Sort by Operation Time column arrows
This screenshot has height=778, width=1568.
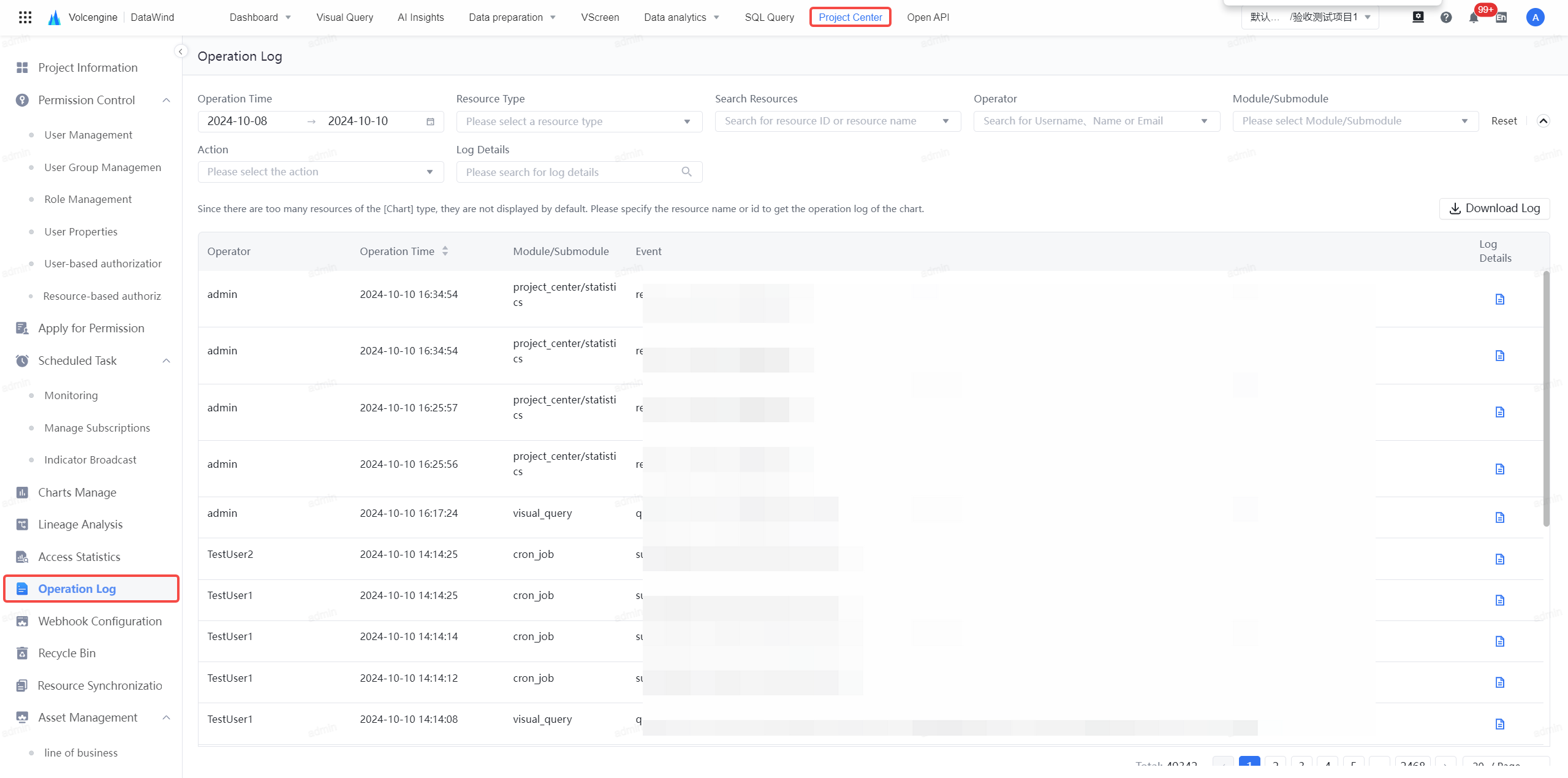tap(445, 251)
